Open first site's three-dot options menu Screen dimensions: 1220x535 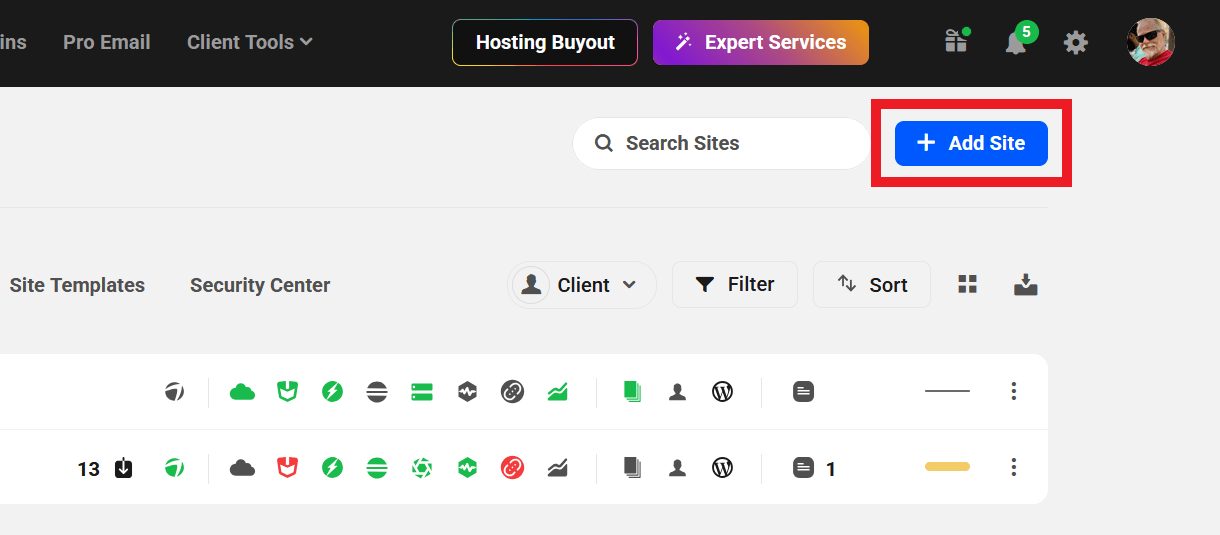click(x=1013, y=391)
